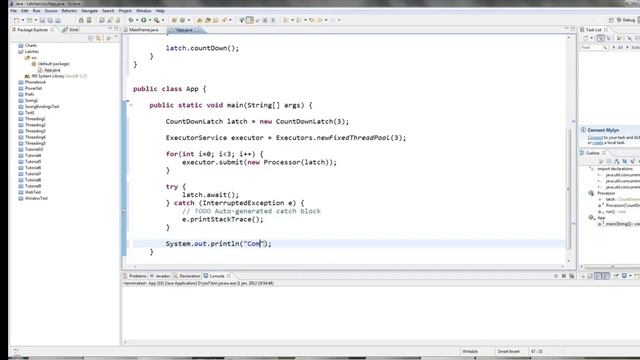
Task: Click the External Tools toolbar icon
Action: [x=157, y=20]
